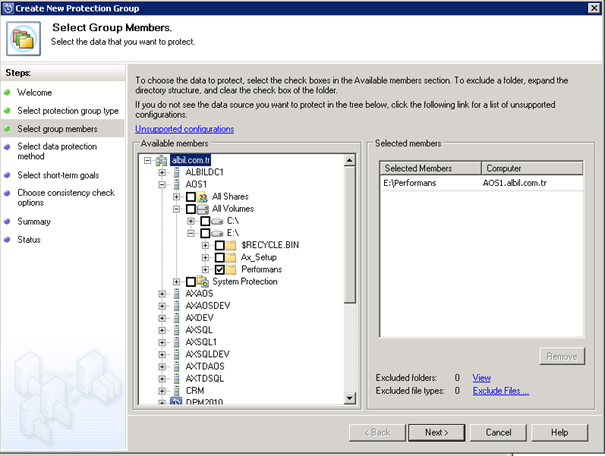
Task: Go to the Welcome step
Action: pyautogui.click(x=34, y=93)
